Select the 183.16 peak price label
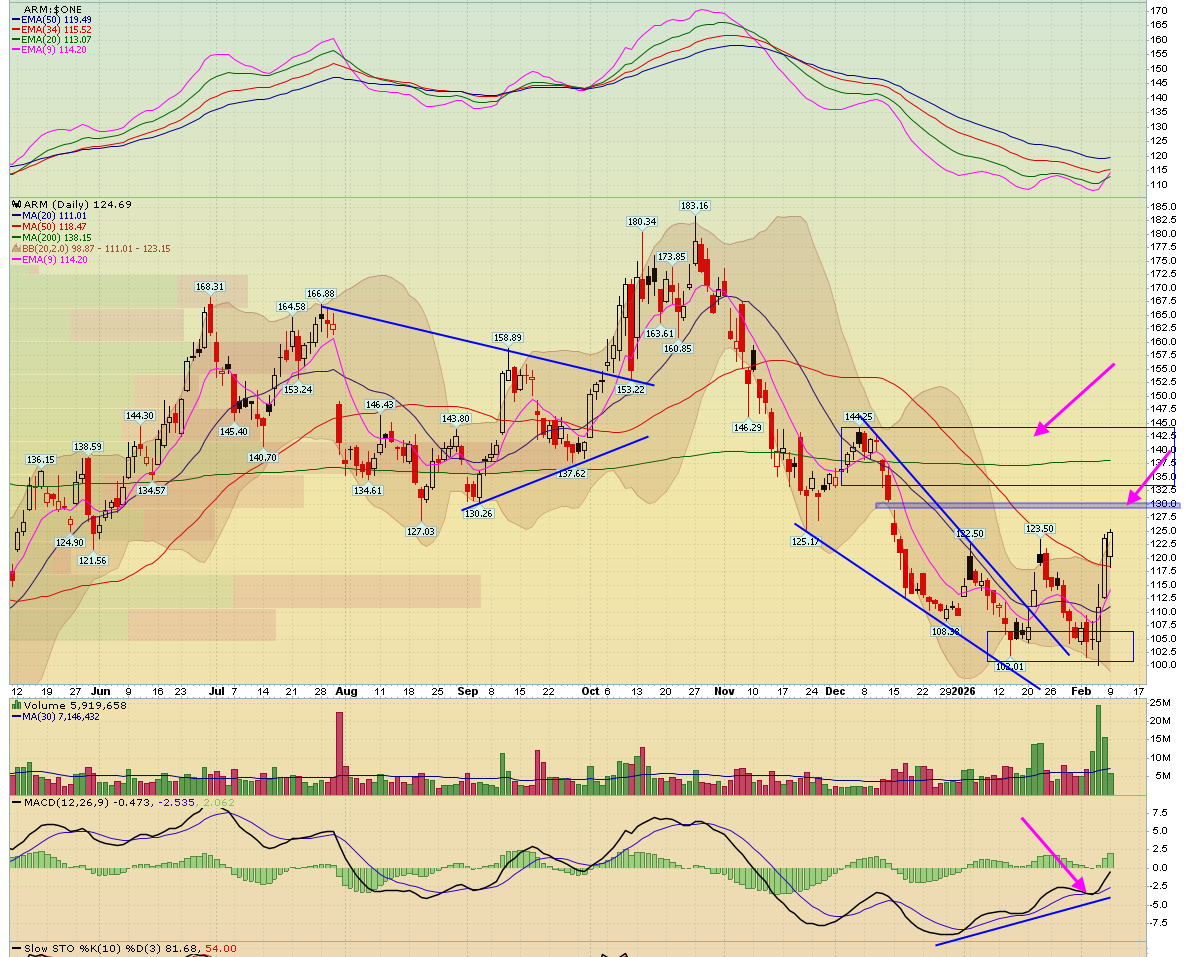 coord(694,206)
